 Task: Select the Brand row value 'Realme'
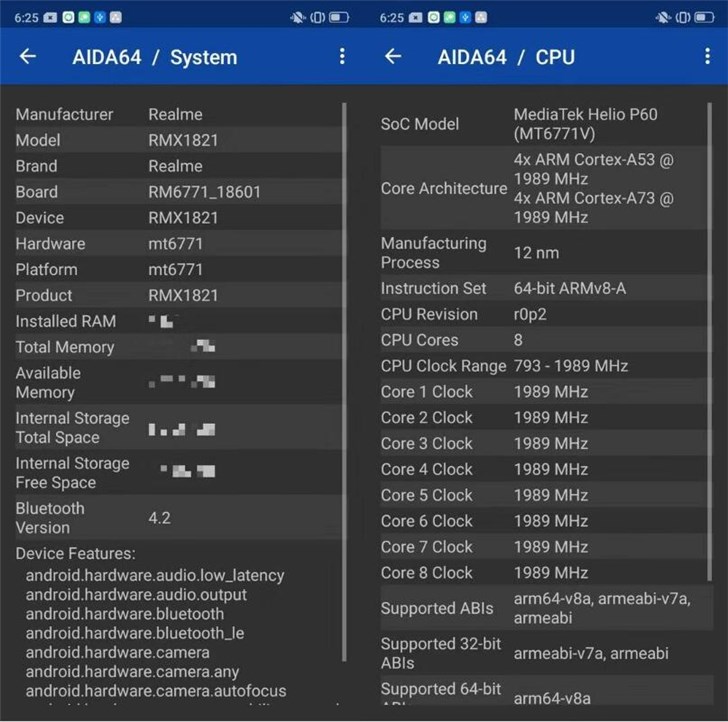[175, 166]
